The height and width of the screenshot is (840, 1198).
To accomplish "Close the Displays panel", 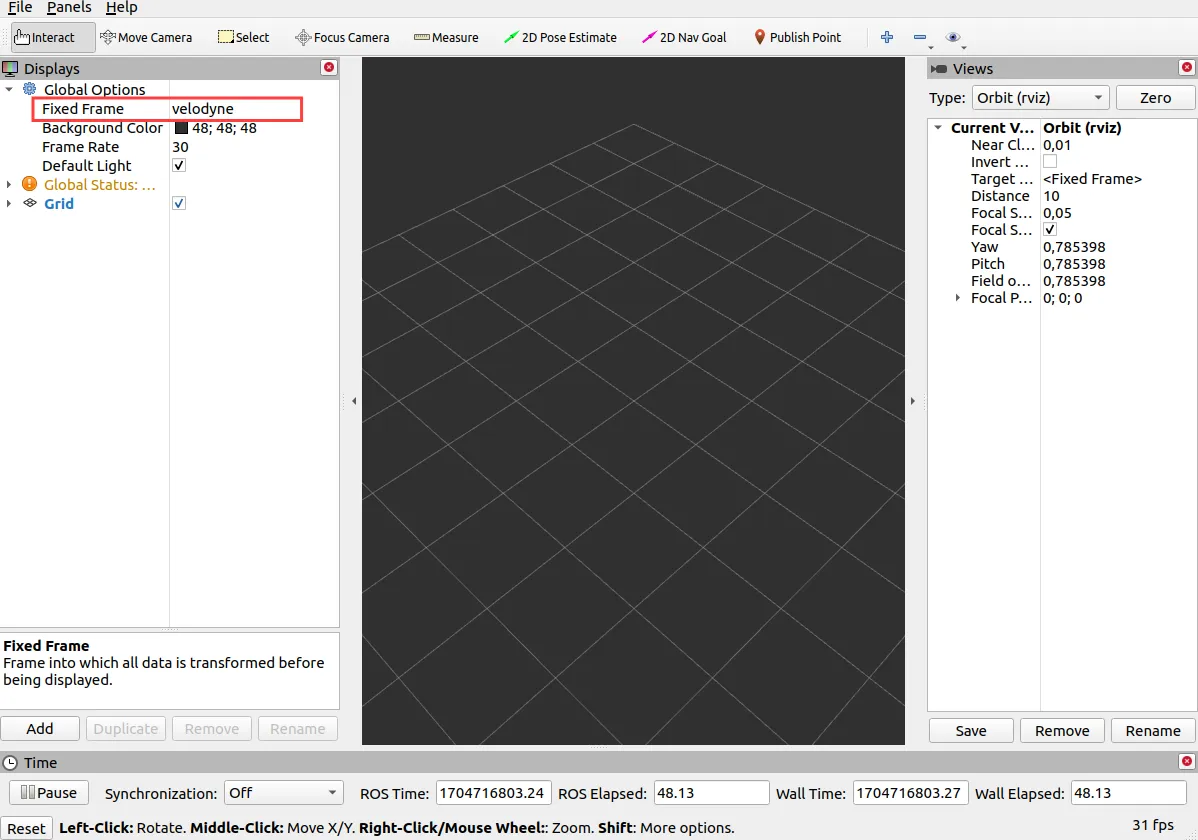I will coord(329,68).
